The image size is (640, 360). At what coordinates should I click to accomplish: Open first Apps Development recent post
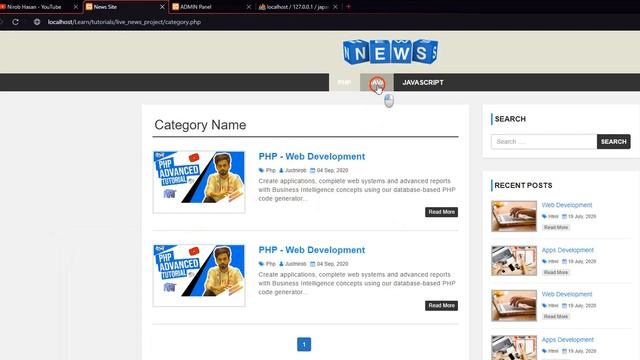[567, 250]
